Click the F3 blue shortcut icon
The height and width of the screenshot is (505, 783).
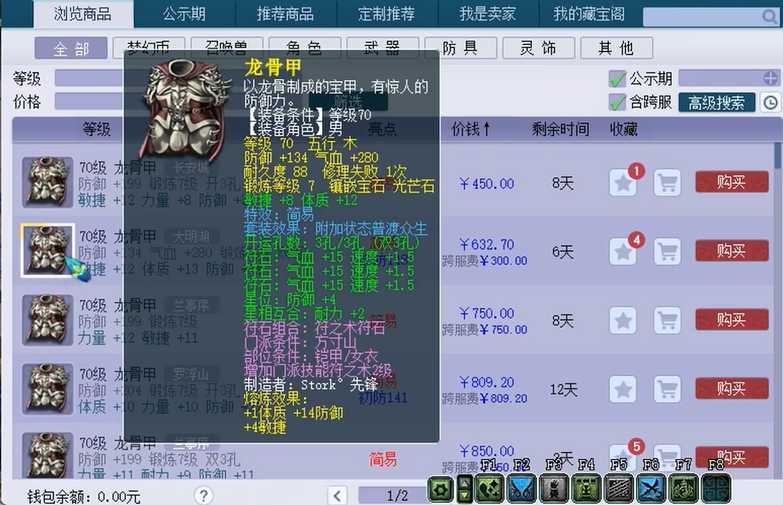point(521,489)
